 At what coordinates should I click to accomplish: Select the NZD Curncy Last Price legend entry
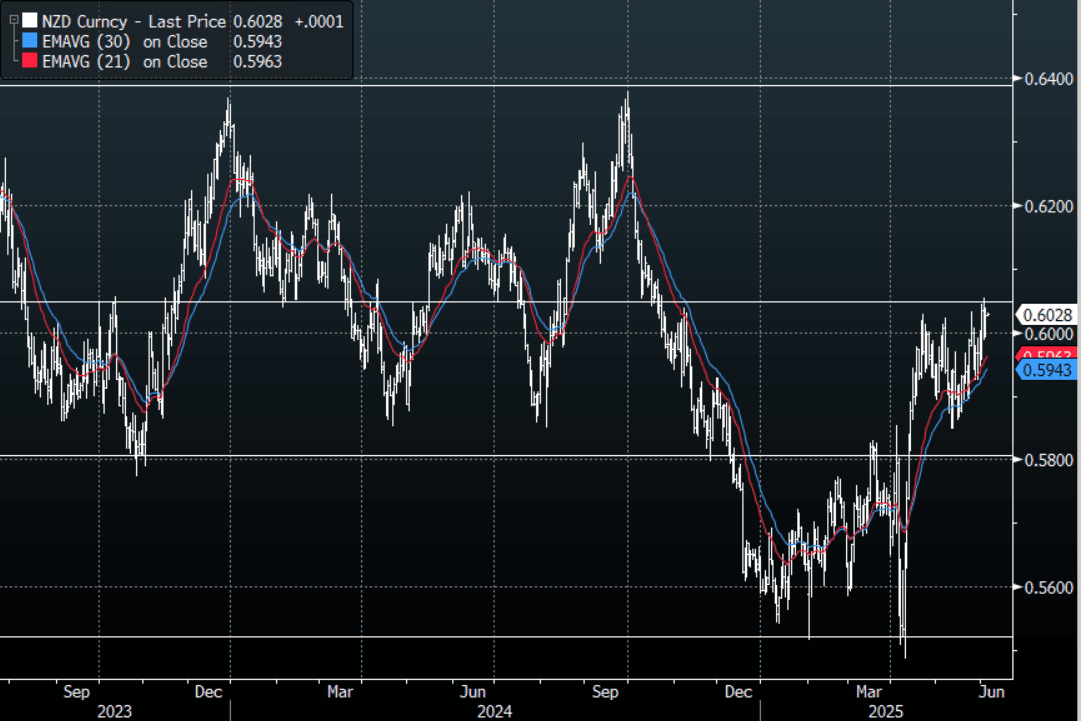tap(133, 21)
